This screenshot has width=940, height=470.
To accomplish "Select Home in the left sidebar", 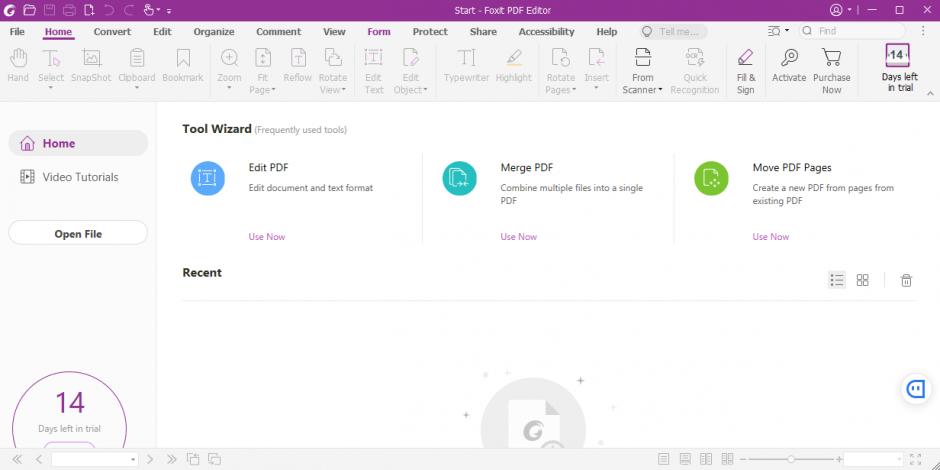I will pos(78,143).
